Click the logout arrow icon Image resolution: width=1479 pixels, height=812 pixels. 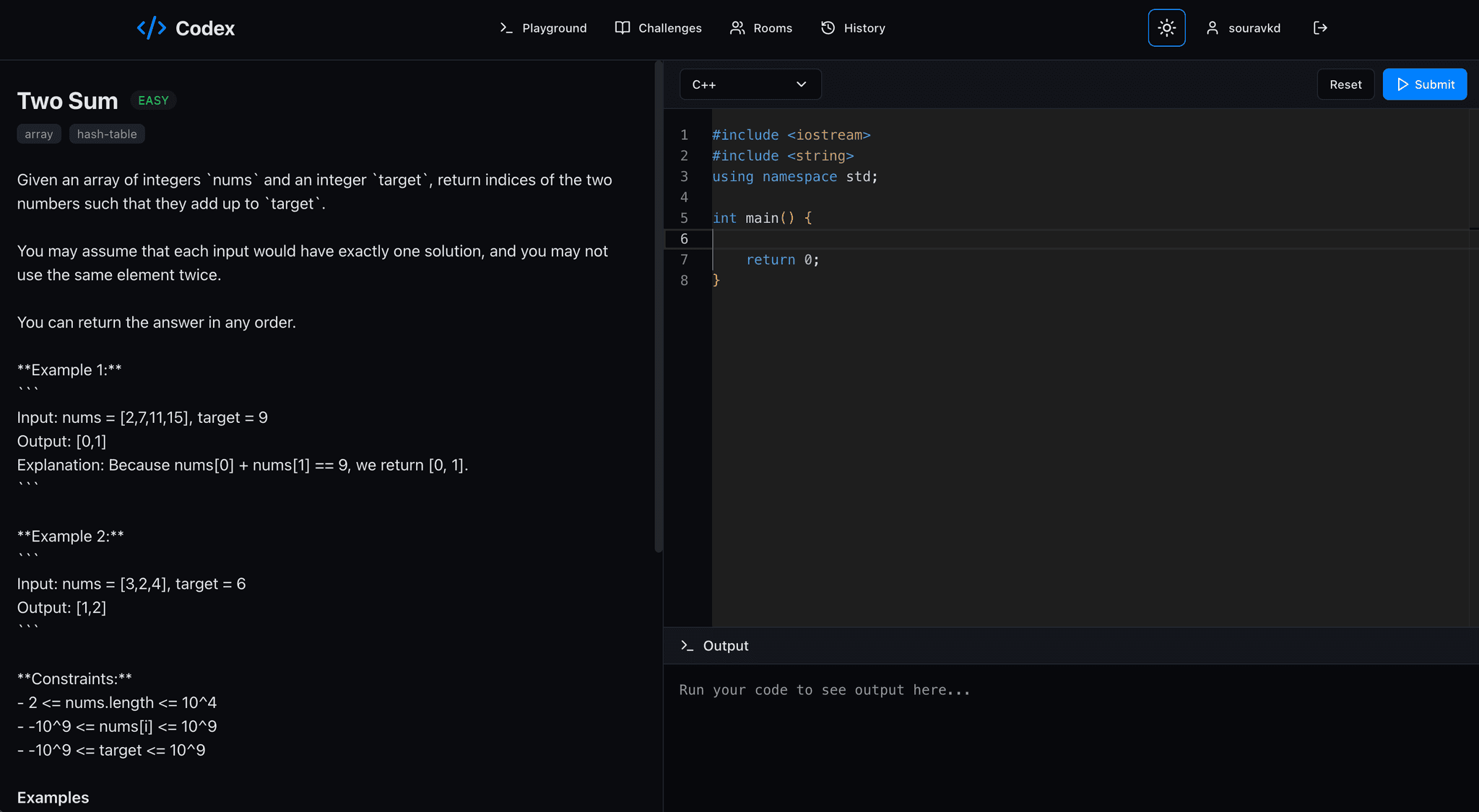click(1320, 28)
